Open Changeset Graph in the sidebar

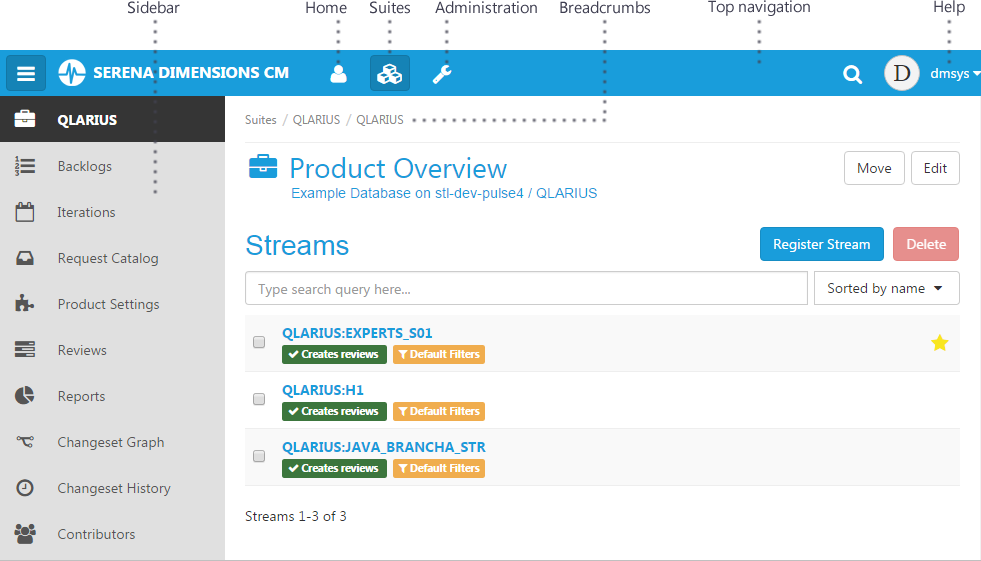click(113, 442)
